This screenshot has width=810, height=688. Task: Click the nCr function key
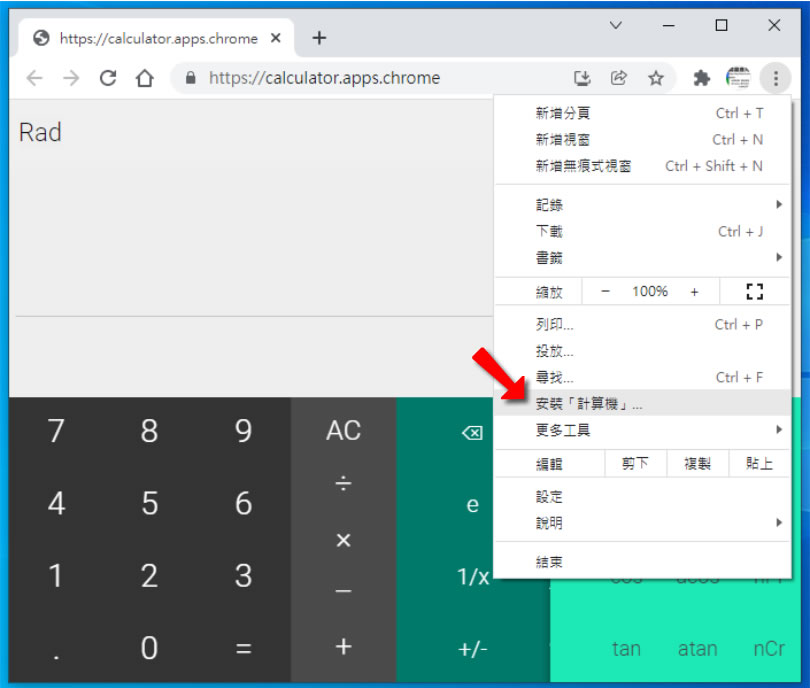769,649
